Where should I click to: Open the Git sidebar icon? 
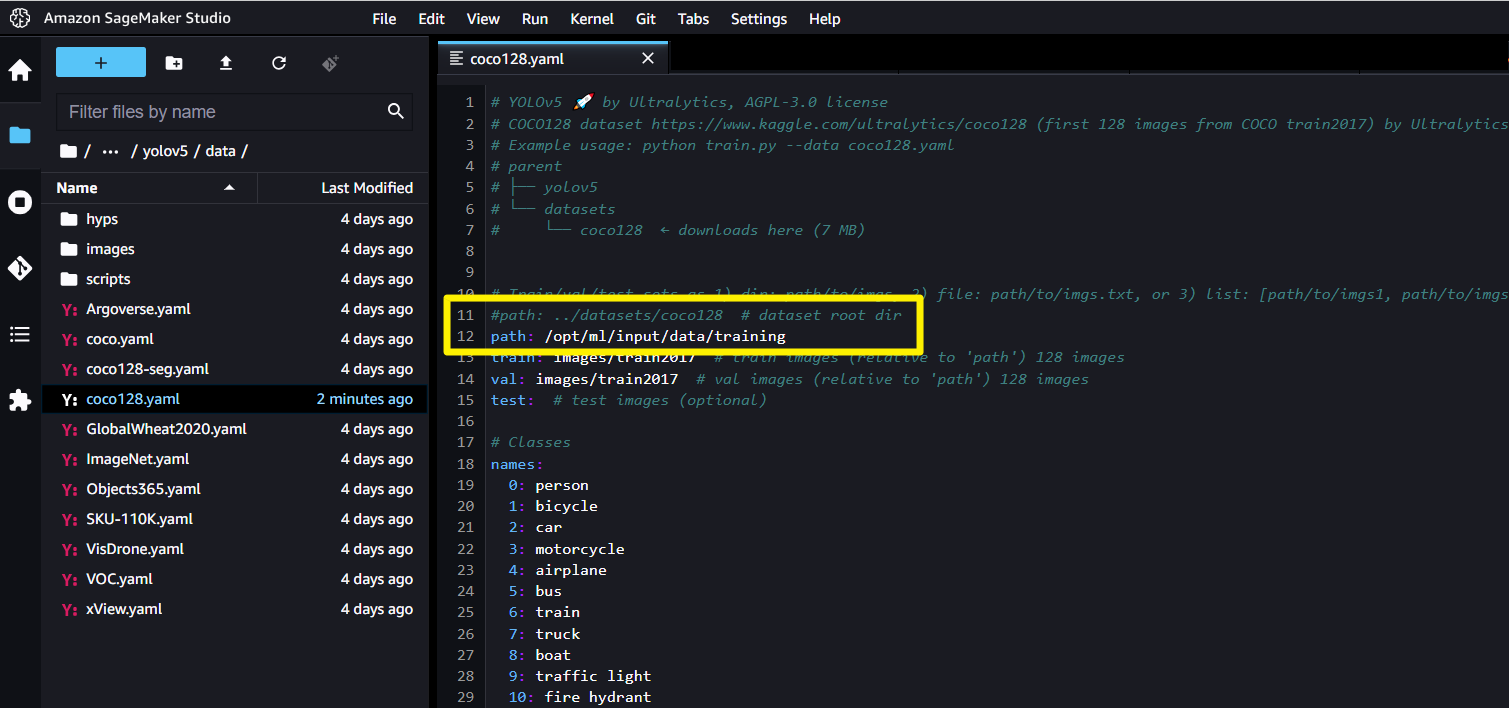(x=20, y=268)
